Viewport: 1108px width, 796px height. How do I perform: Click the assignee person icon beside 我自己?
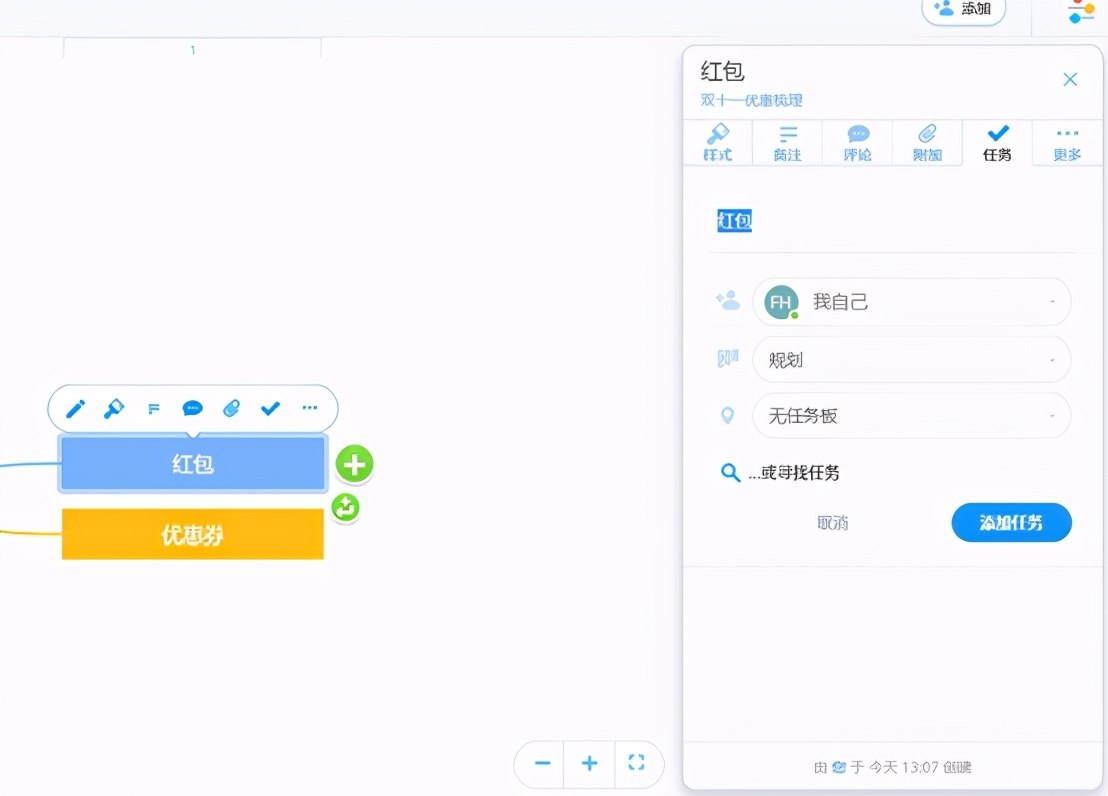pyautogui.click(x=727, y=300)
